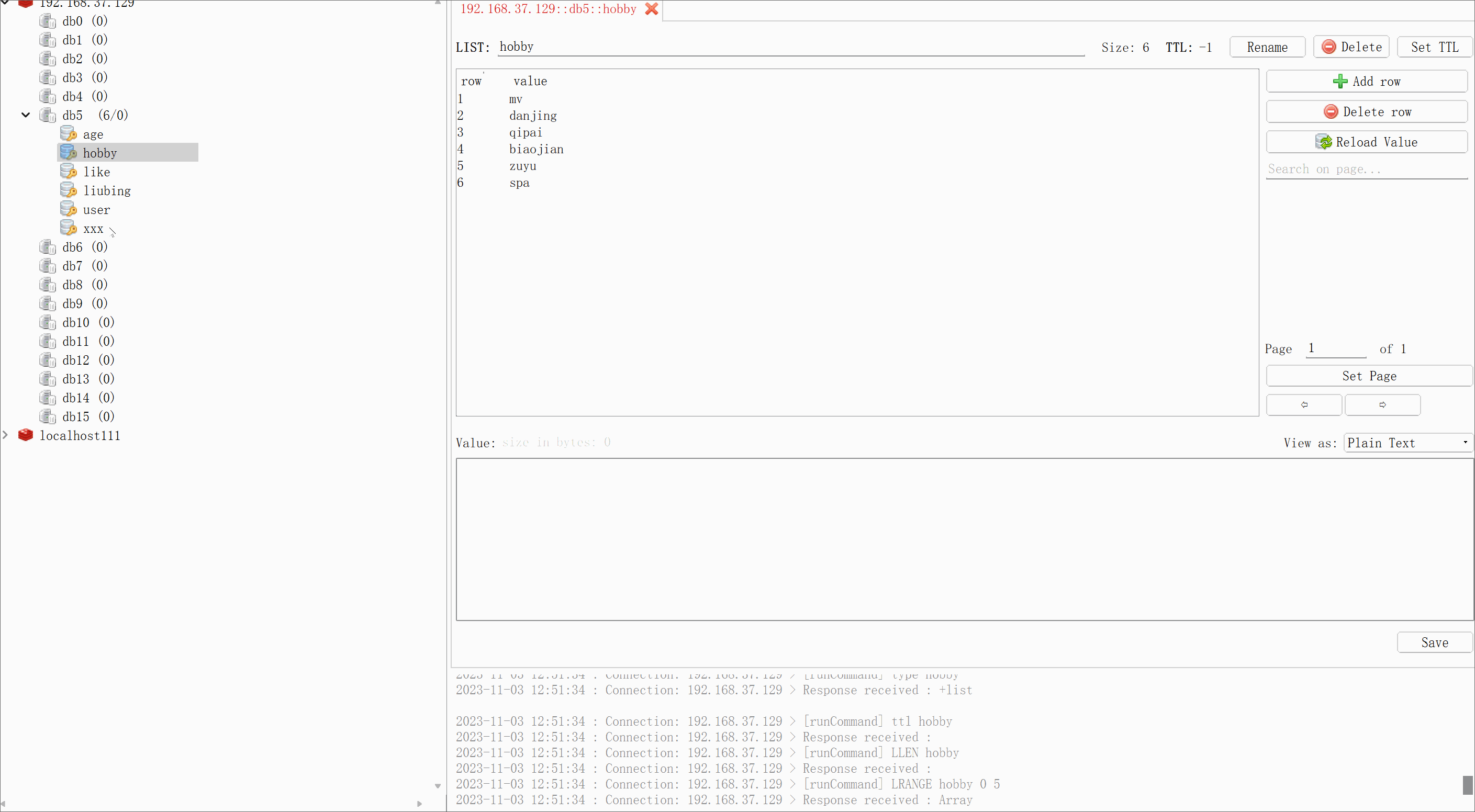Click the Rename button

(1265, 46)
